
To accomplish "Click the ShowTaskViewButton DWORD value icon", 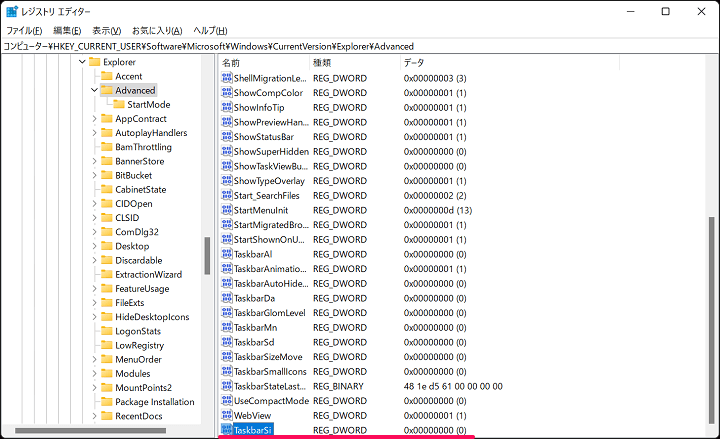I will (x=226, y=166).
